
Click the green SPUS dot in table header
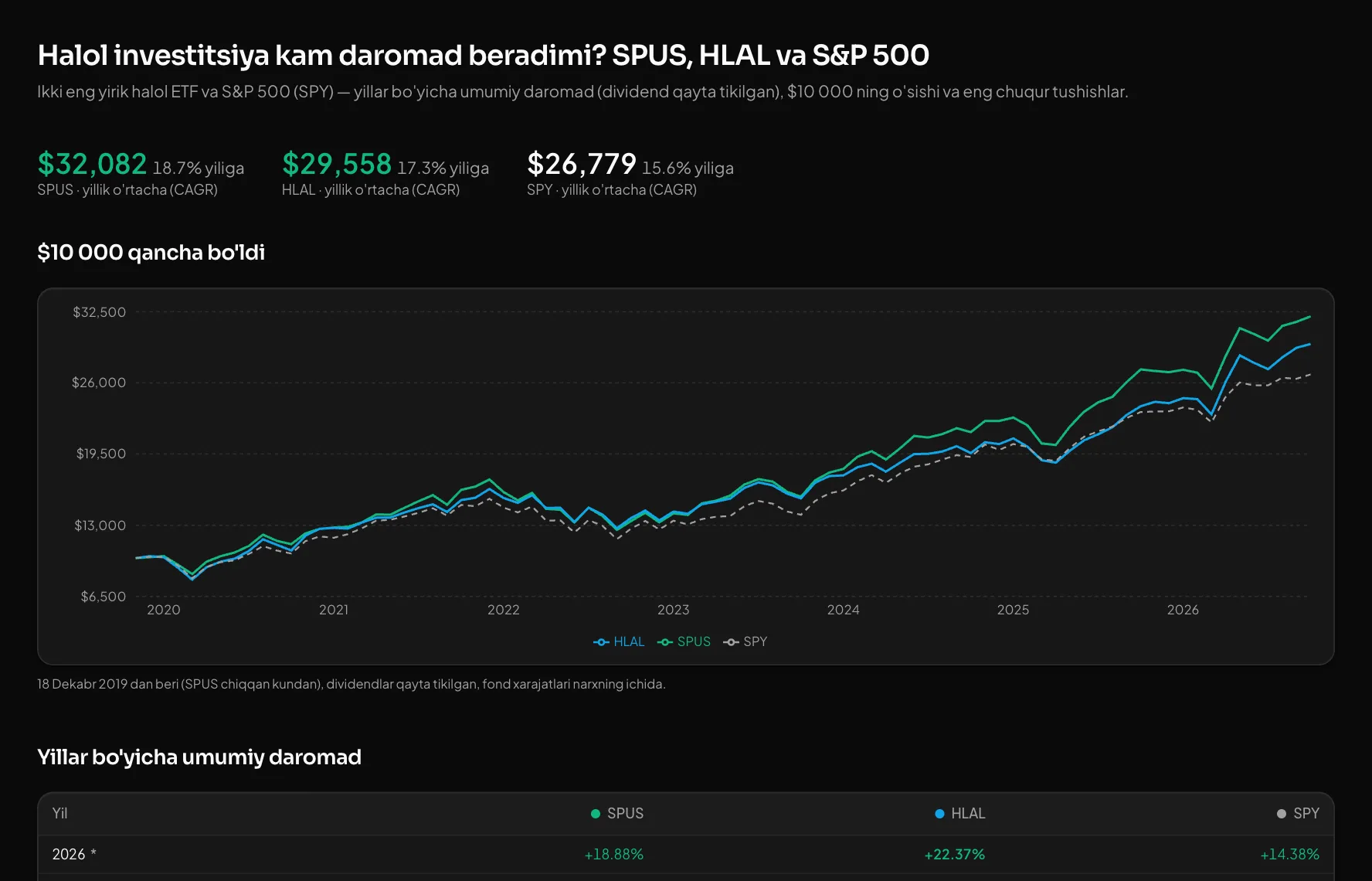coord(596,814)
